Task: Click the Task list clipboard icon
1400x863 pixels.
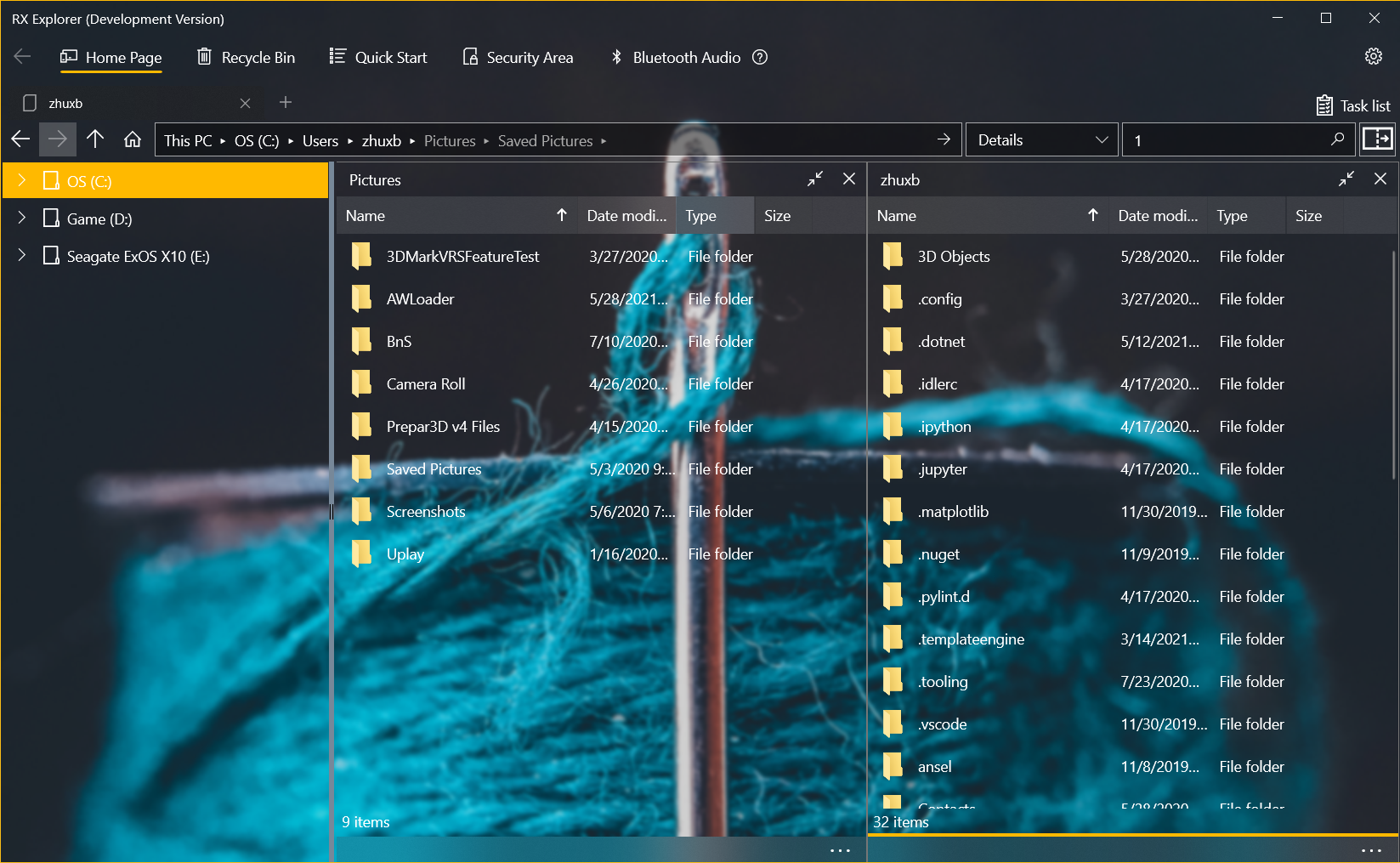Action: [1323, 105]
